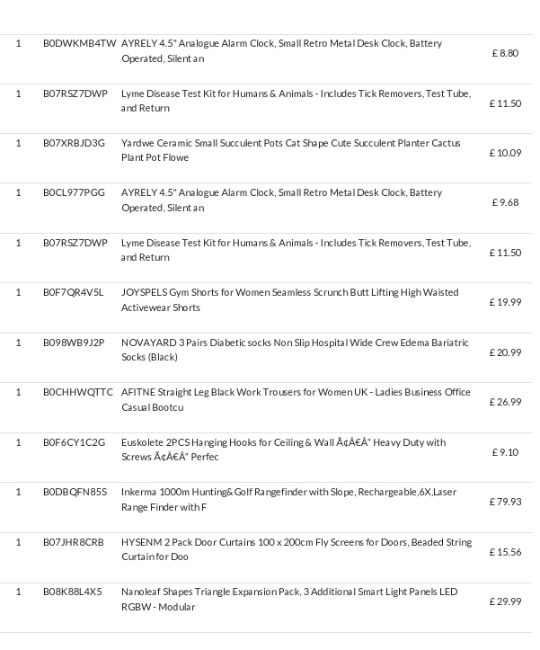540x650 pixels.
Task: Open Euskolete Hanging Hooks item
Action: coord(283,449)
